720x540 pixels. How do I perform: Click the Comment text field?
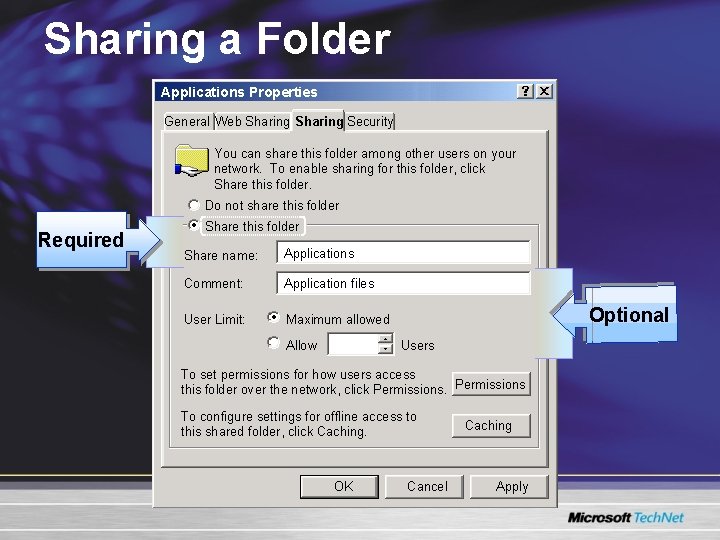pyautogui.click(x=403, y=283)
